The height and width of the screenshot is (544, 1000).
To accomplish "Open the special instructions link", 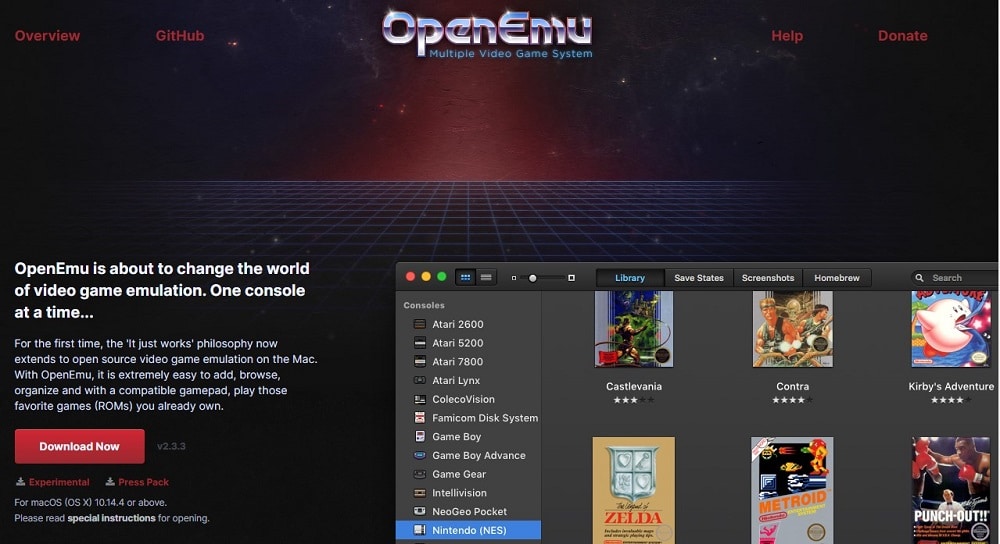I will tap(111, 518).
